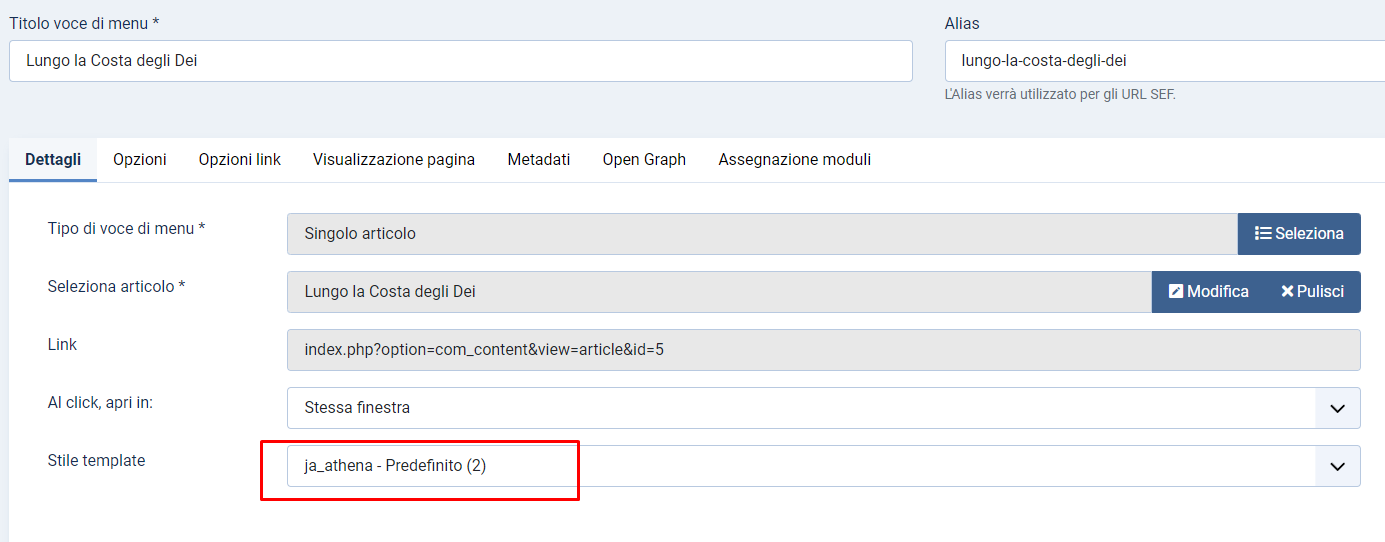This screenshot has height=542, width=1385.
Task: Click the edit pencil icon on Modifica
Action: point(1176,292)
